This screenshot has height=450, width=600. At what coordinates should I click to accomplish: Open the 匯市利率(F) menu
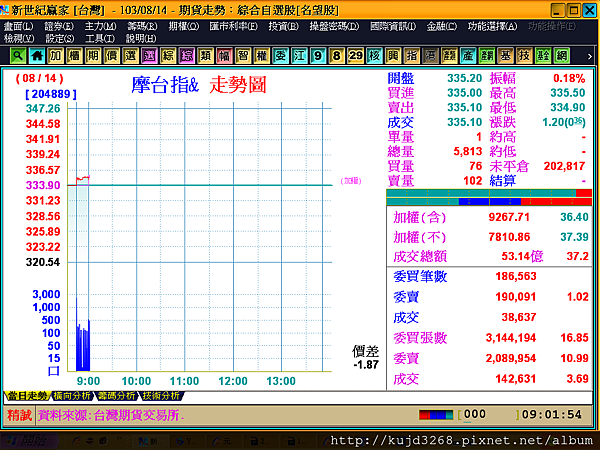(x=233, y=26)
